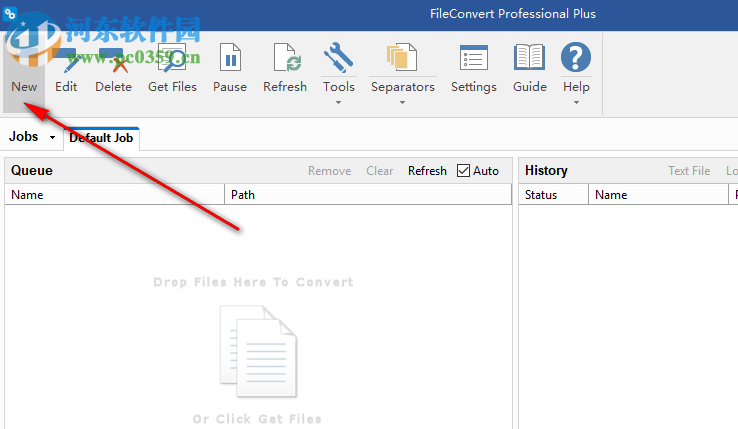Click Clear in the Queue header
This screenshot has height=429, width=738.
coord(379,171)
